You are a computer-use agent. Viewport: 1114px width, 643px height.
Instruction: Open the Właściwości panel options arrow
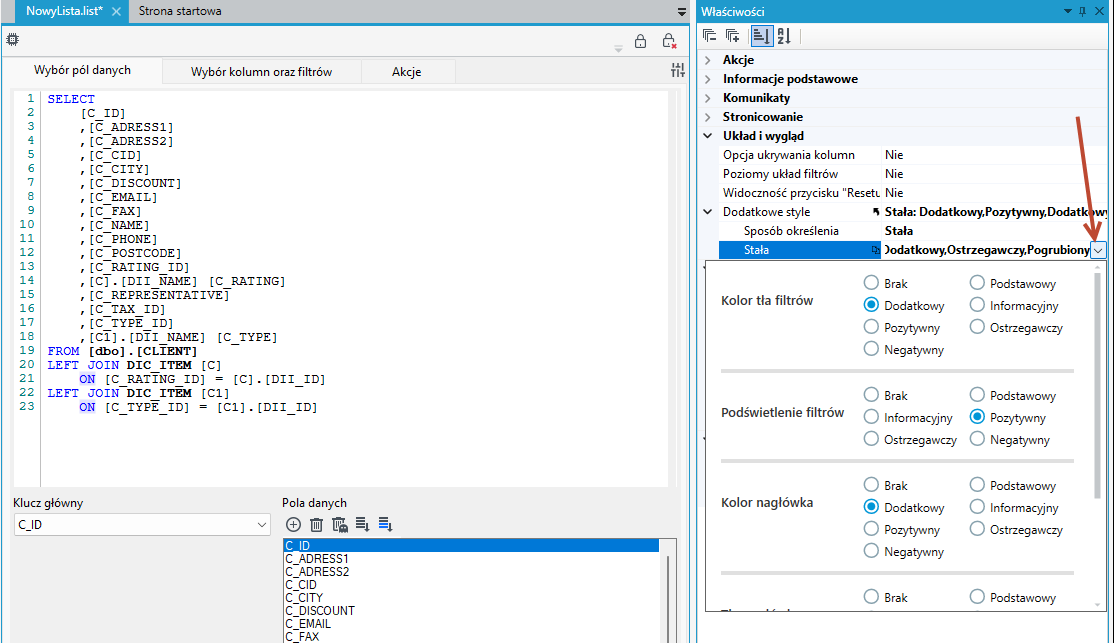pos(1068,11)
